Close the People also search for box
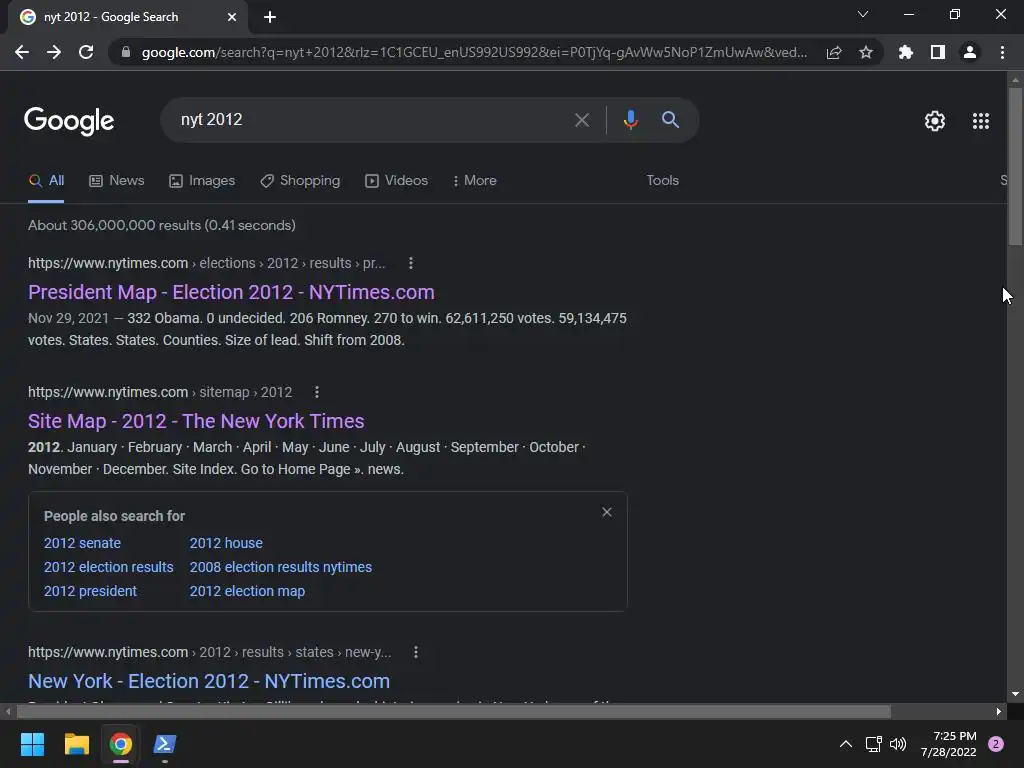Viewport: 1024px width, 768px height. [607, 512]
